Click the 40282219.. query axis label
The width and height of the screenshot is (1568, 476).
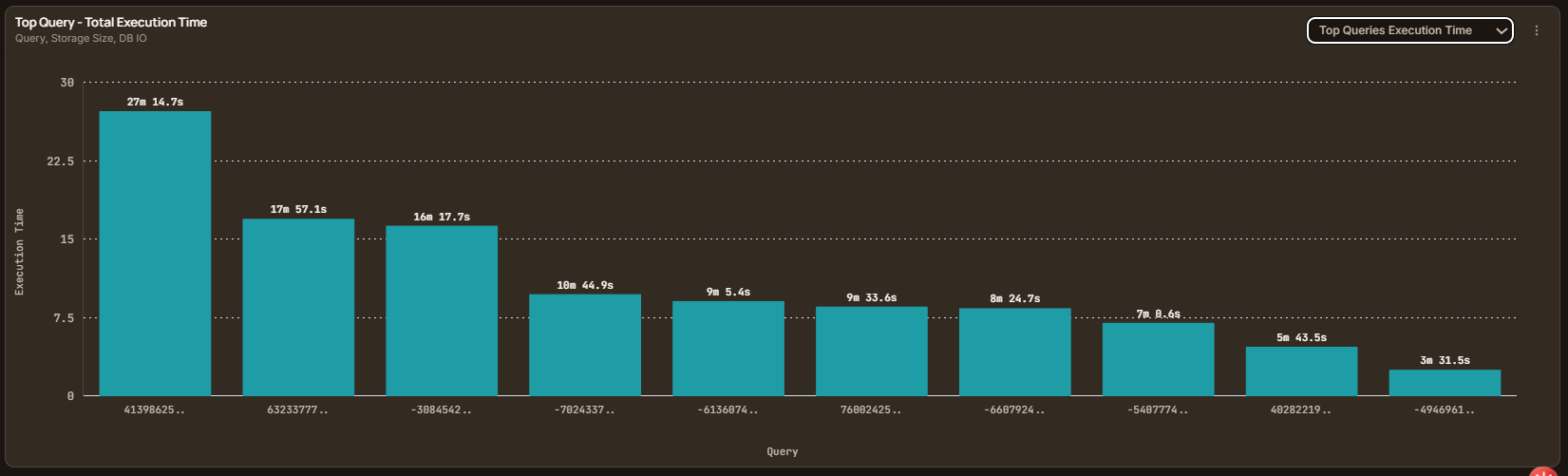click(x=1302, y=410)
